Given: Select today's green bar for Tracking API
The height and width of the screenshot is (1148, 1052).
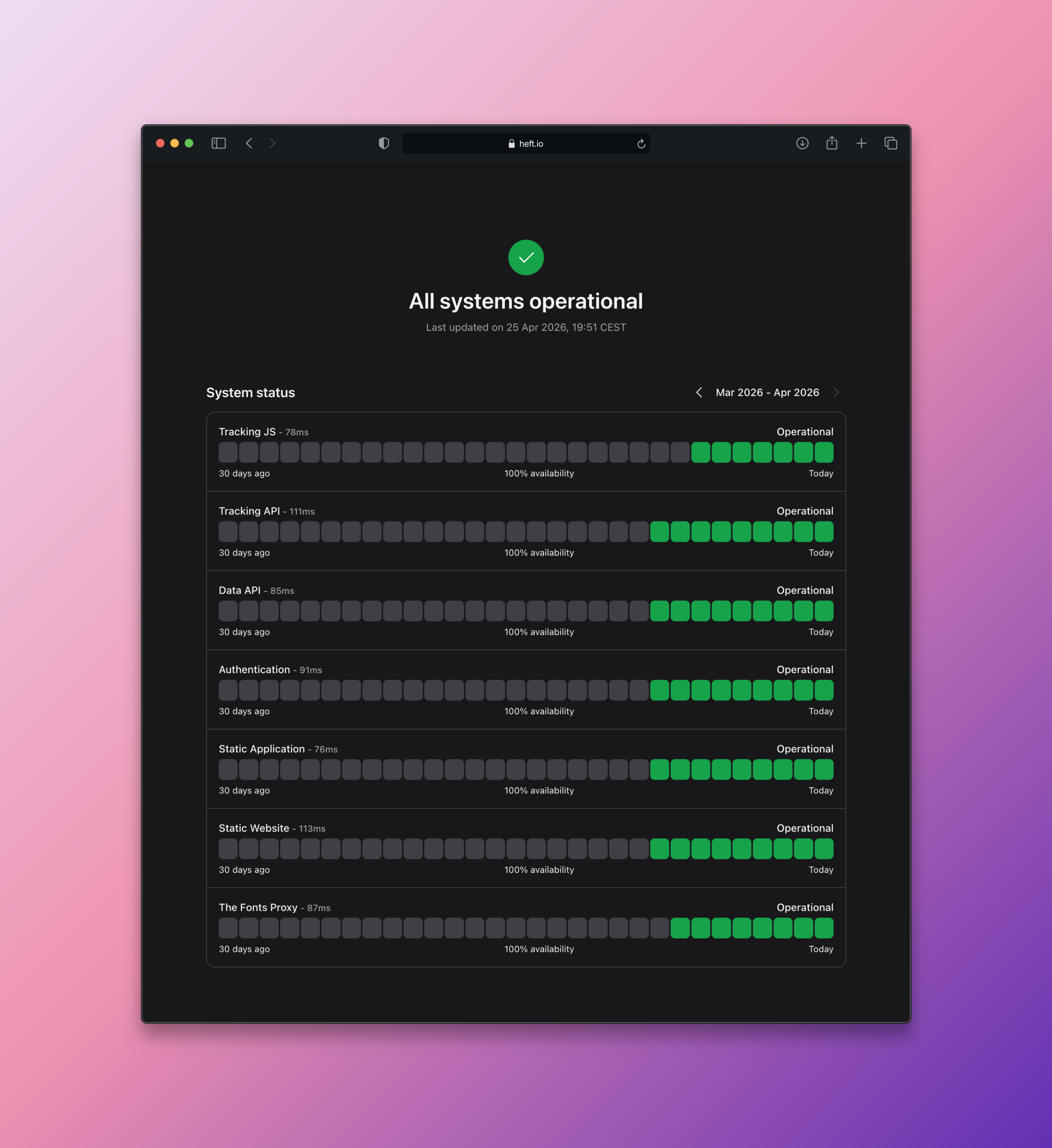Looking at the screenshot, I should 824,531.
